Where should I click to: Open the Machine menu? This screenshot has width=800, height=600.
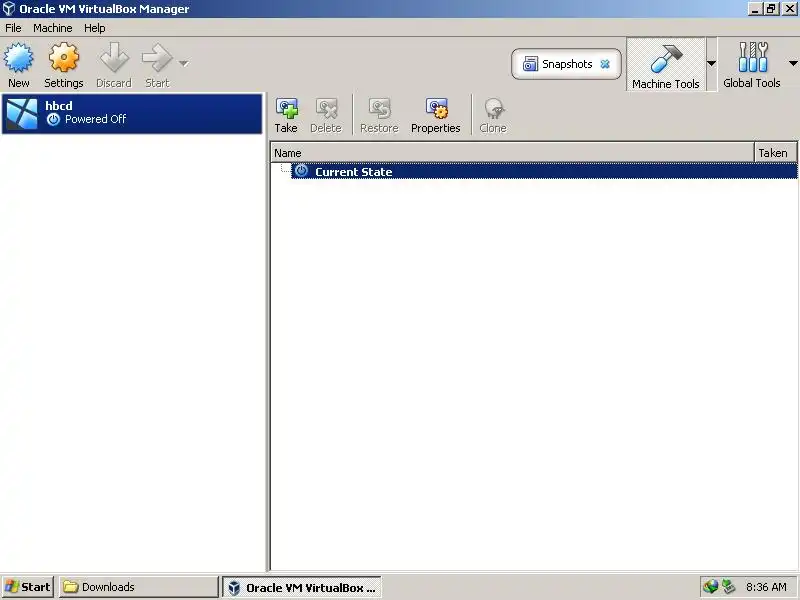pos(53,28)
